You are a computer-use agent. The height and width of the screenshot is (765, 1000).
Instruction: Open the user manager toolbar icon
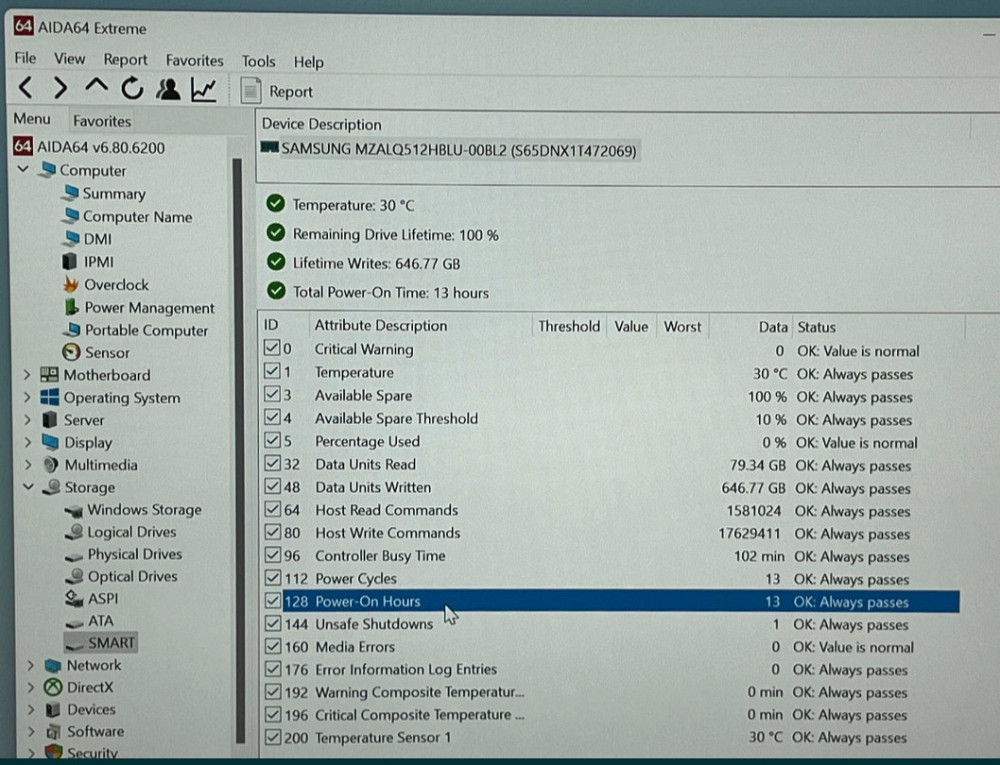pos(168,89)
